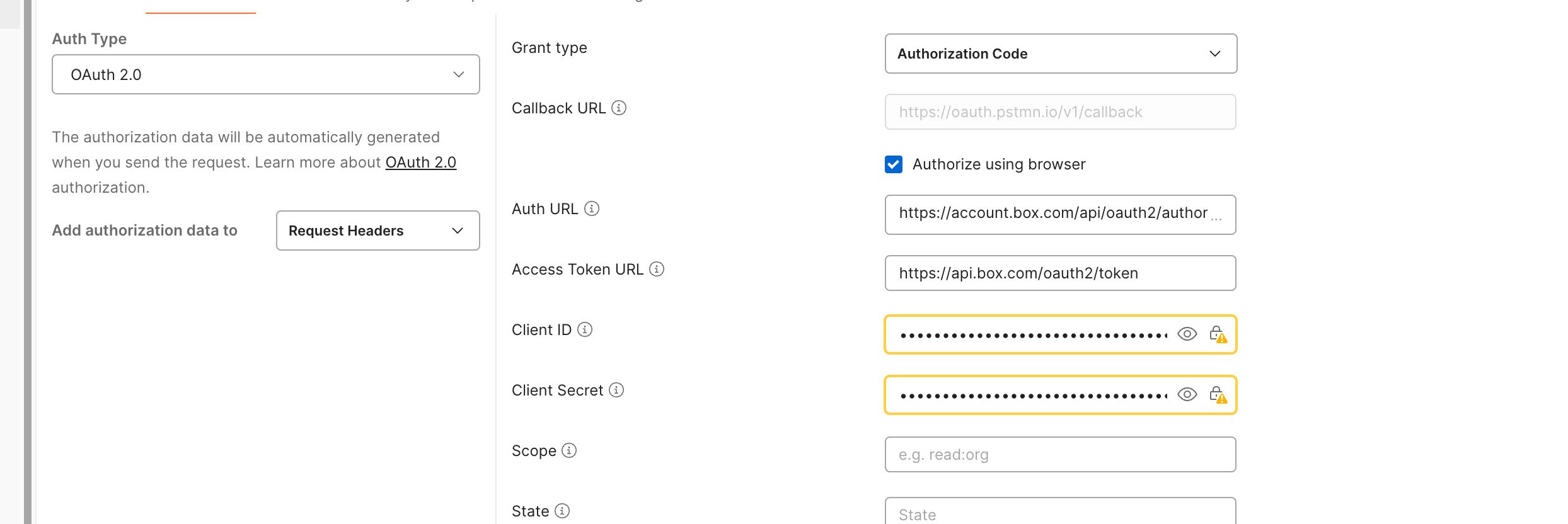Click the Client ID lock warning icon
1568x524 pixels.
[1218, 334]
